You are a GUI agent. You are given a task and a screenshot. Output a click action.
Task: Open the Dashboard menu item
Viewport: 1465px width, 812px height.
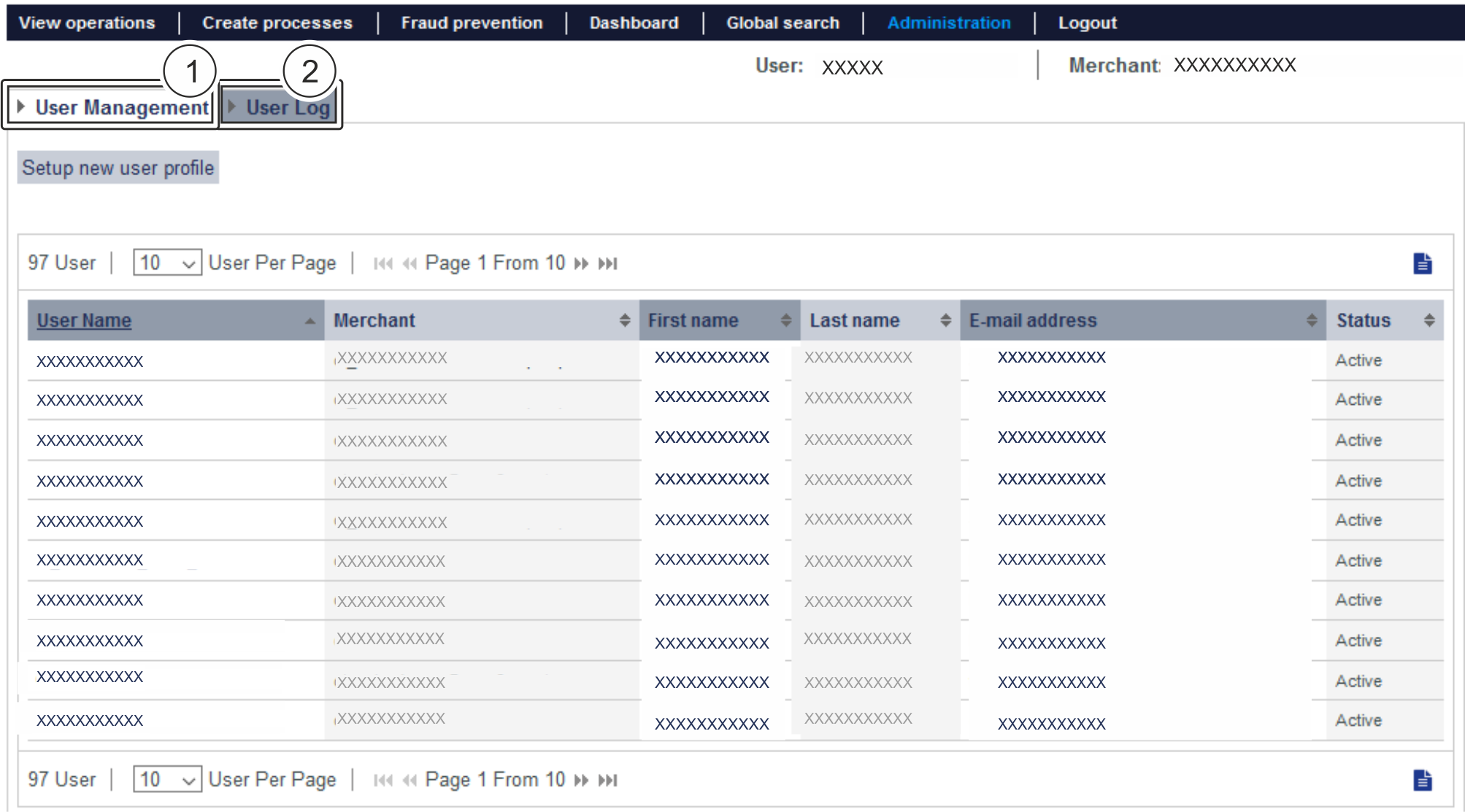click(x=634, y=23)
